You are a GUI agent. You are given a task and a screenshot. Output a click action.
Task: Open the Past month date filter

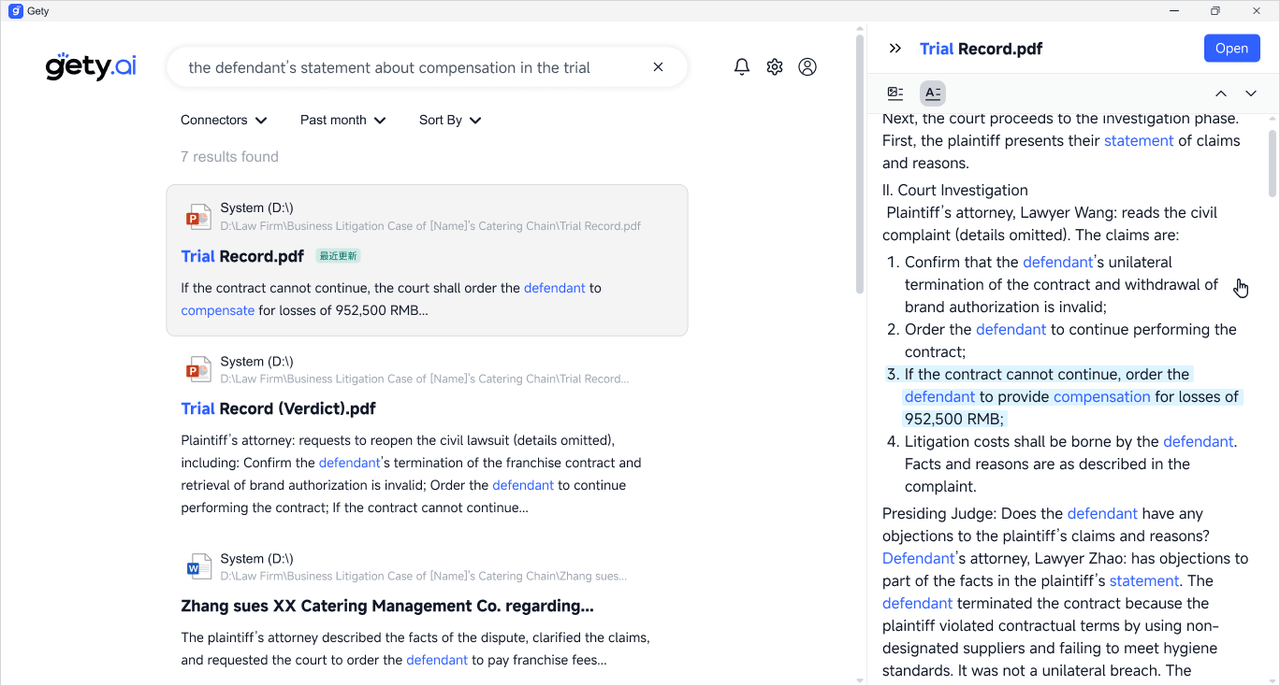click(343, 120)
